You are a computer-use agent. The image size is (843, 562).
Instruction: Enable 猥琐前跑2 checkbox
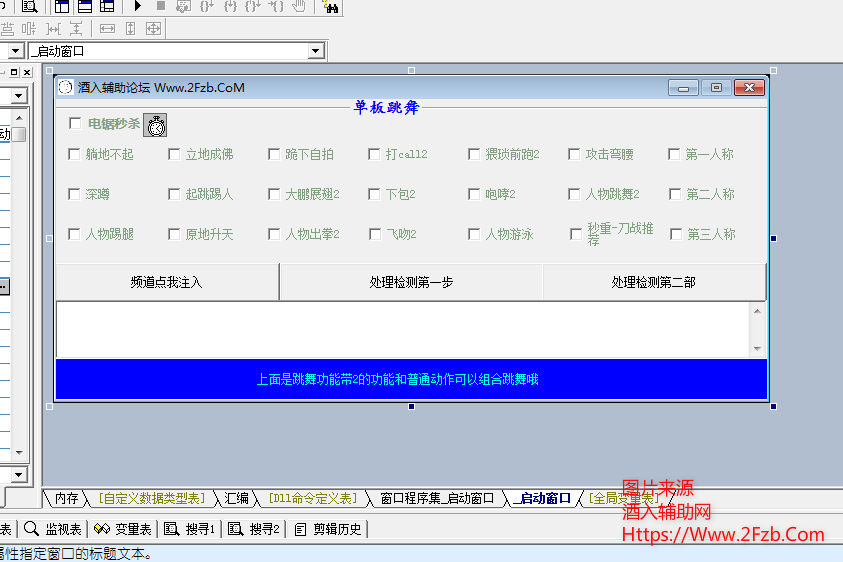pos(474,154)
